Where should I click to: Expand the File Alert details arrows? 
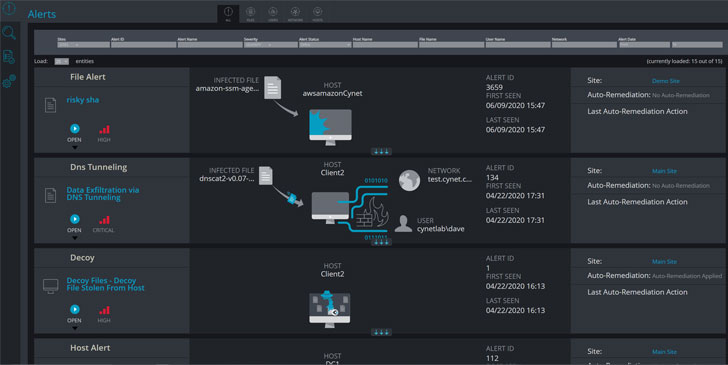tap(381, 151)
